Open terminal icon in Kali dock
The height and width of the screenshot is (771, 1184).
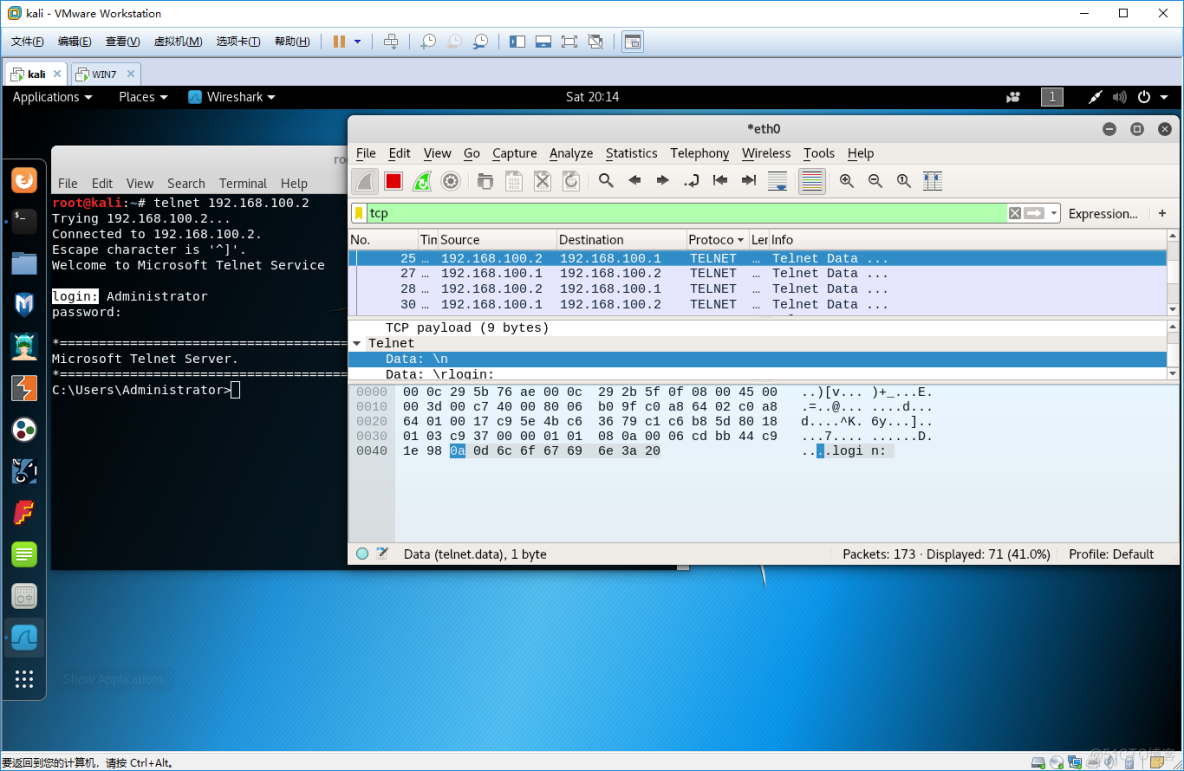click(24, 221)
